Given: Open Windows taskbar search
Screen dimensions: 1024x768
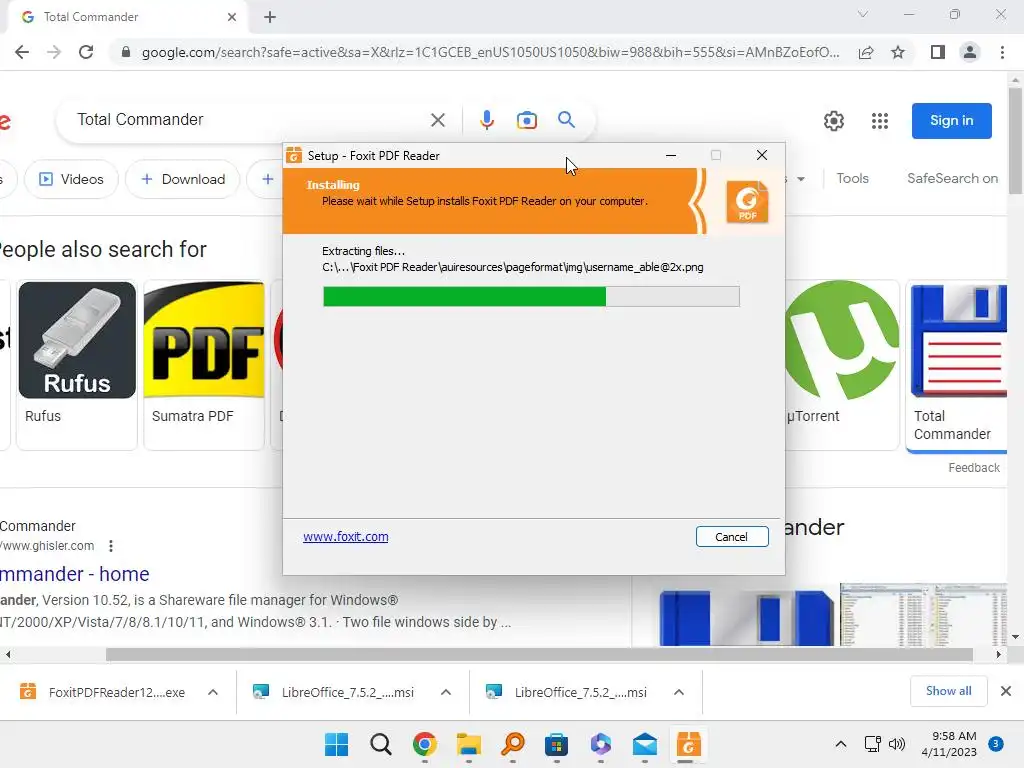Looking at the screenshot, I should (381, 744).
